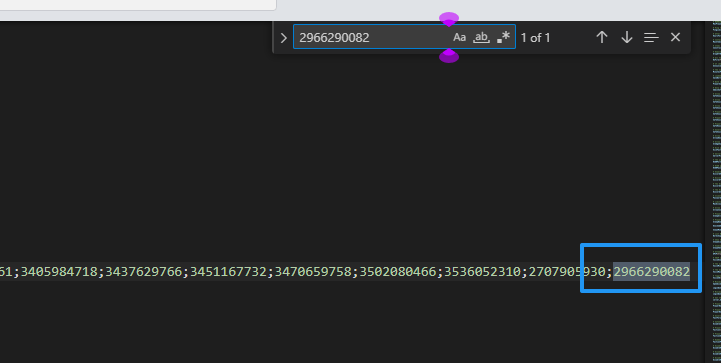Click the "1 of 1" match counter
Viewport: 721px width, 363px height.
[535, 38]
